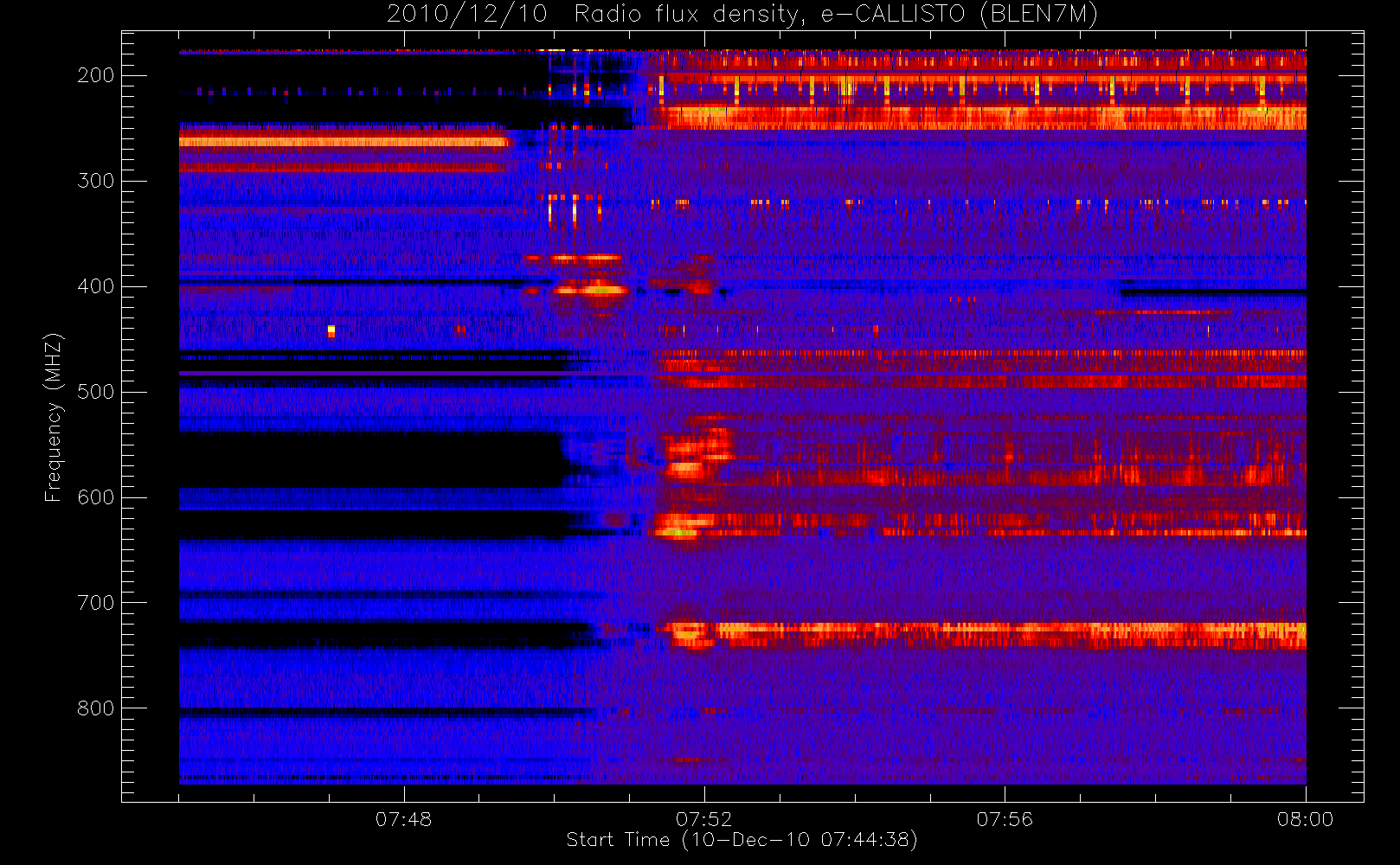Click the 'Start Time (10-Dec-10 07:44:38)' axis label

click(742, 840)
